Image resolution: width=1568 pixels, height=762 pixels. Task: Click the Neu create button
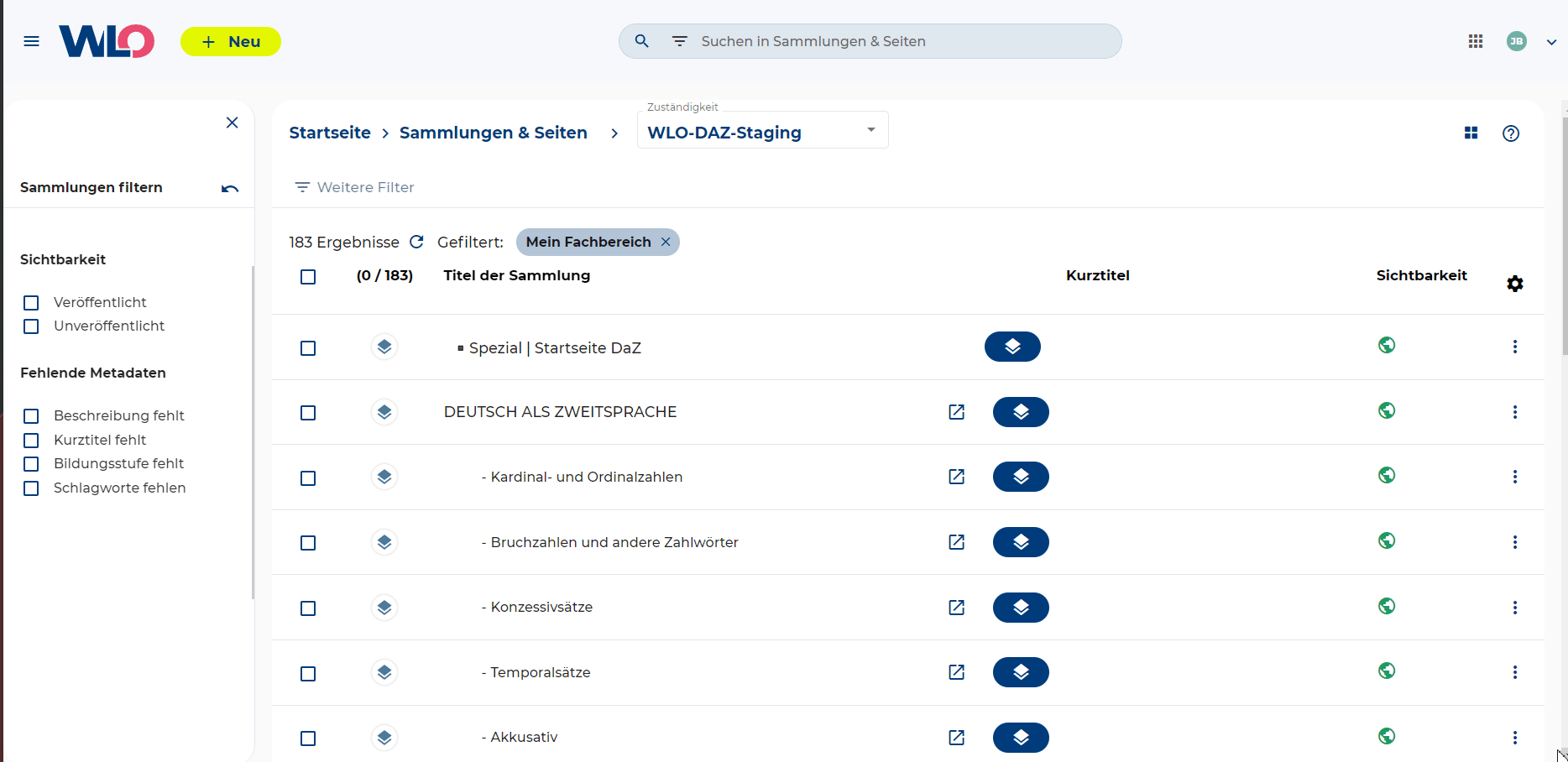point(231,42)
